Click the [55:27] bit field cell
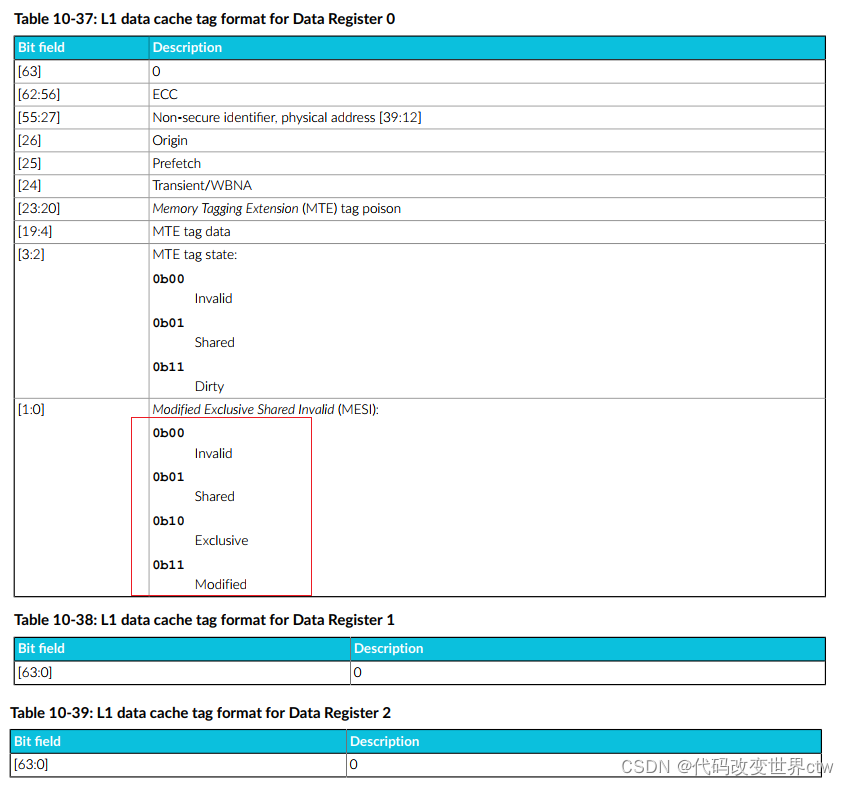The width and height of the screenshot is (849, 785). [x=82, y=117]
